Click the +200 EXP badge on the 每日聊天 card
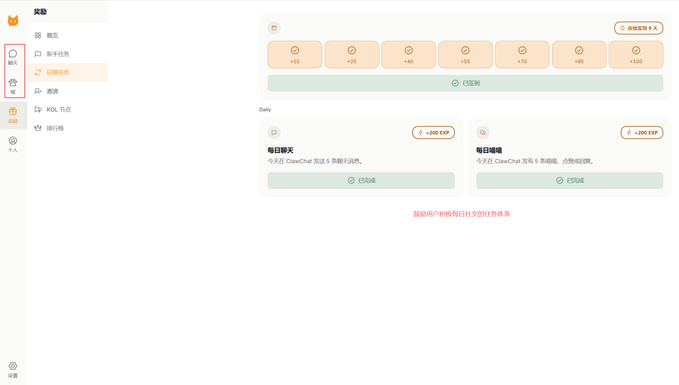Screen dimensions: 679x385 click(x=433, y=133)
